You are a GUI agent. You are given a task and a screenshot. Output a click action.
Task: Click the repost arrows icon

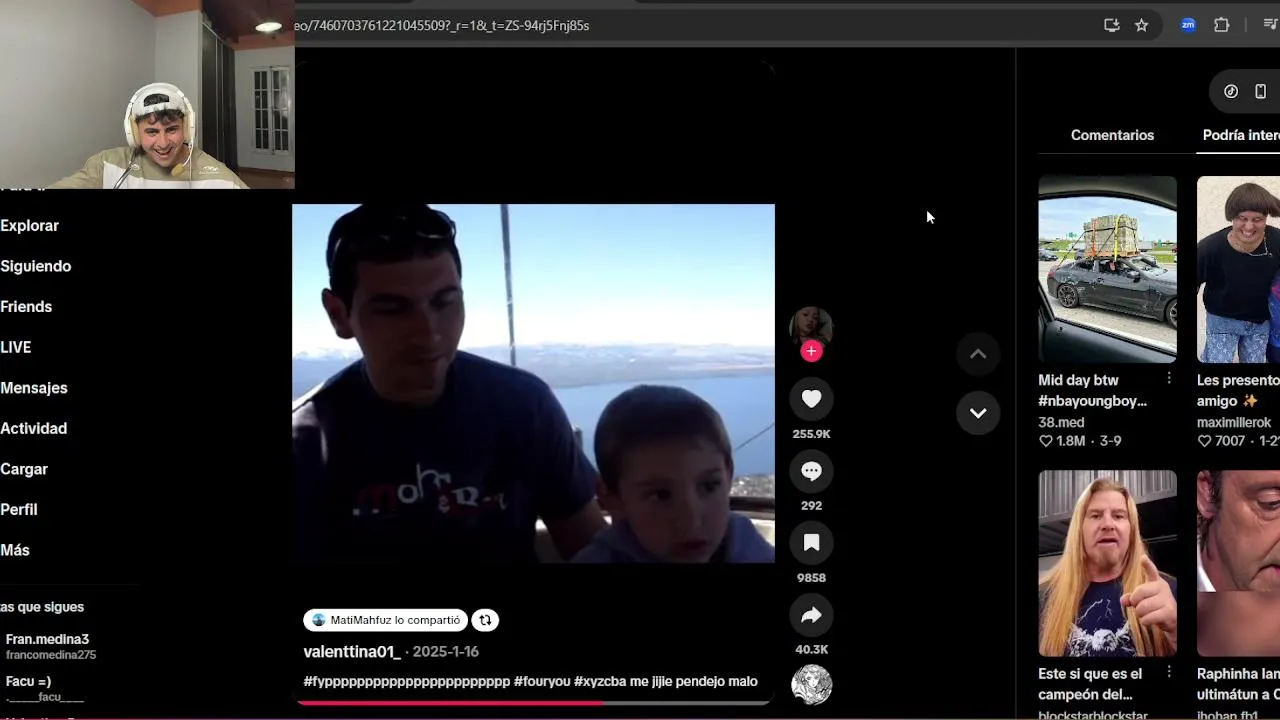485,620
